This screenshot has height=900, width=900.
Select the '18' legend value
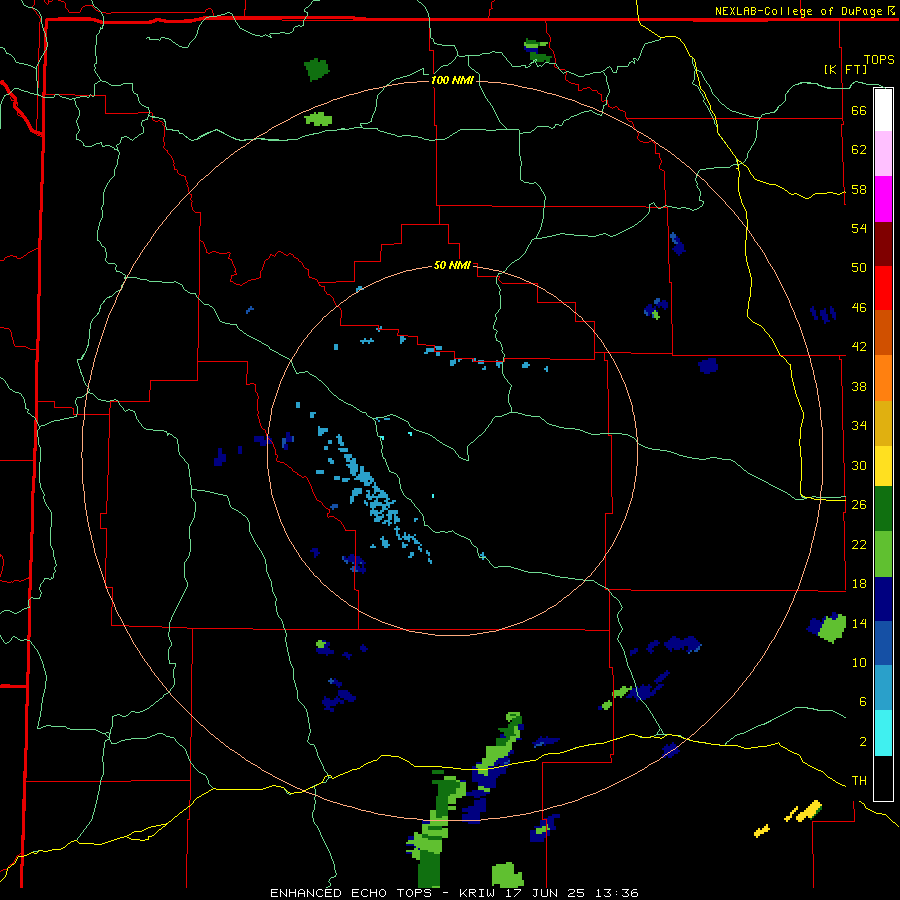[x=859, y=584]
